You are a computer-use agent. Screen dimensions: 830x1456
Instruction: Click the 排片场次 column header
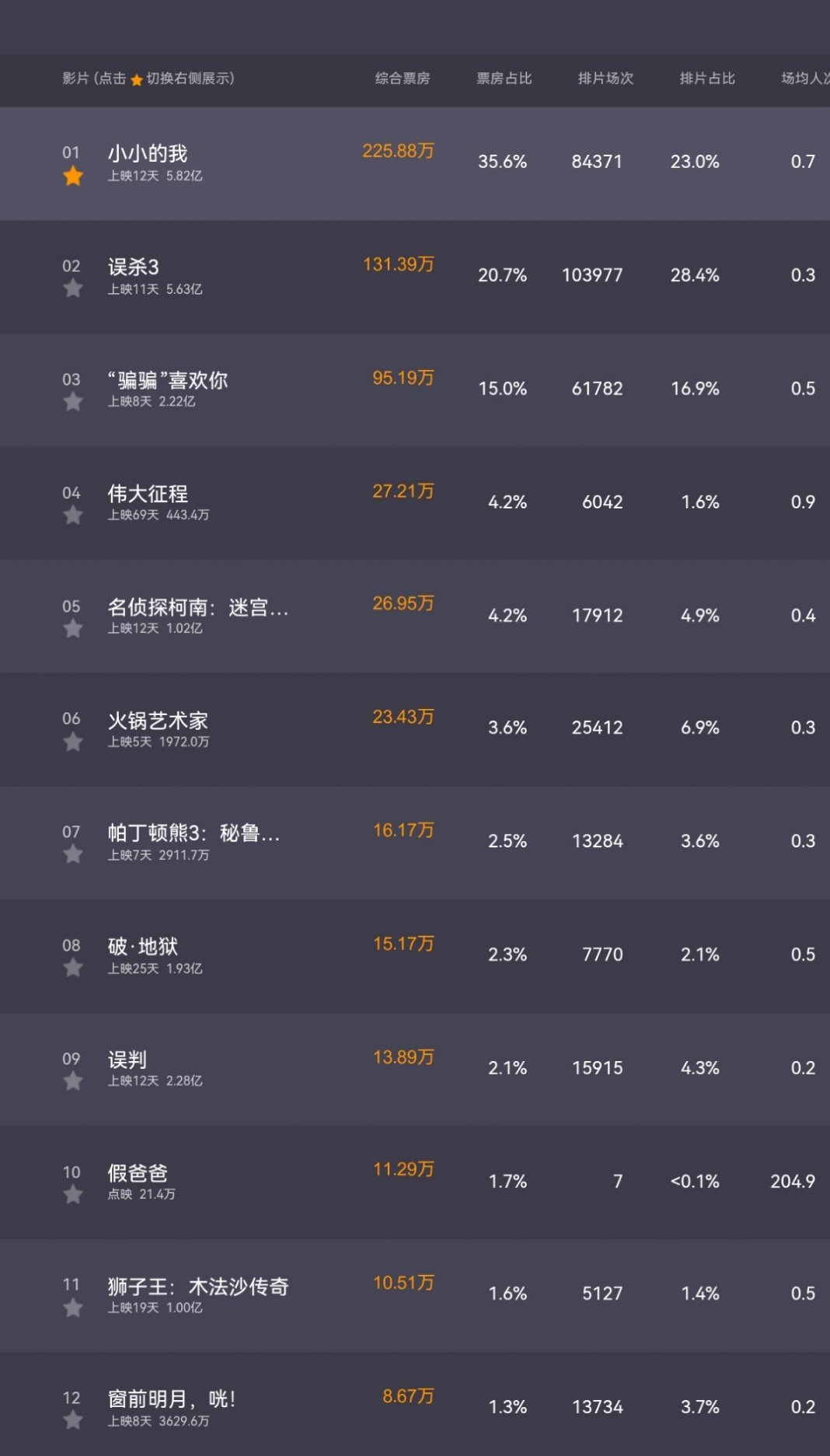pos(605,79)
